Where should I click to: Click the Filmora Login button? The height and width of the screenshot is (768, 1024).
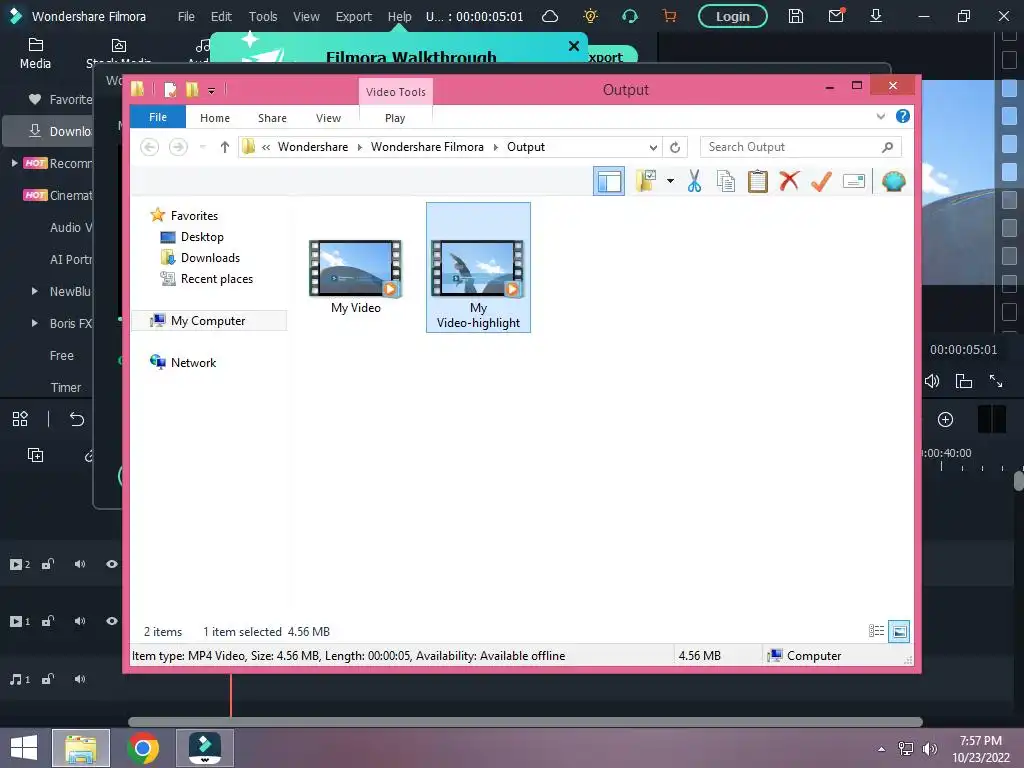pyautogui.click(x=732, y=16)
